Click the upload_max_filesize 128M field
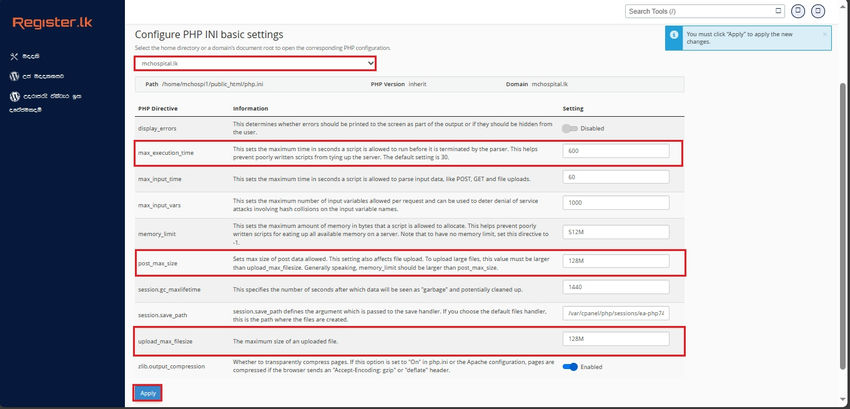Viewport: 850px width, 409px height. (616, 339)
